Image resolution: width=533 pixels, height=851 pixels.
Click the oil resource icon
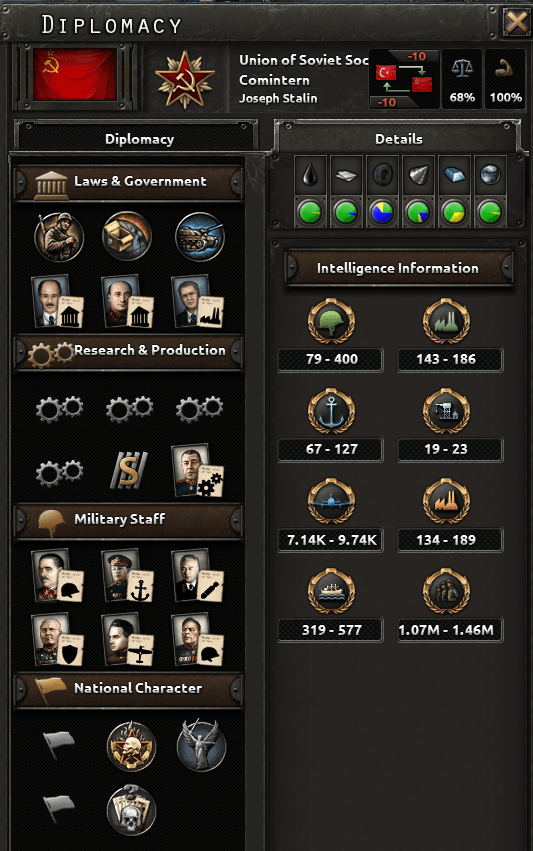310,175
